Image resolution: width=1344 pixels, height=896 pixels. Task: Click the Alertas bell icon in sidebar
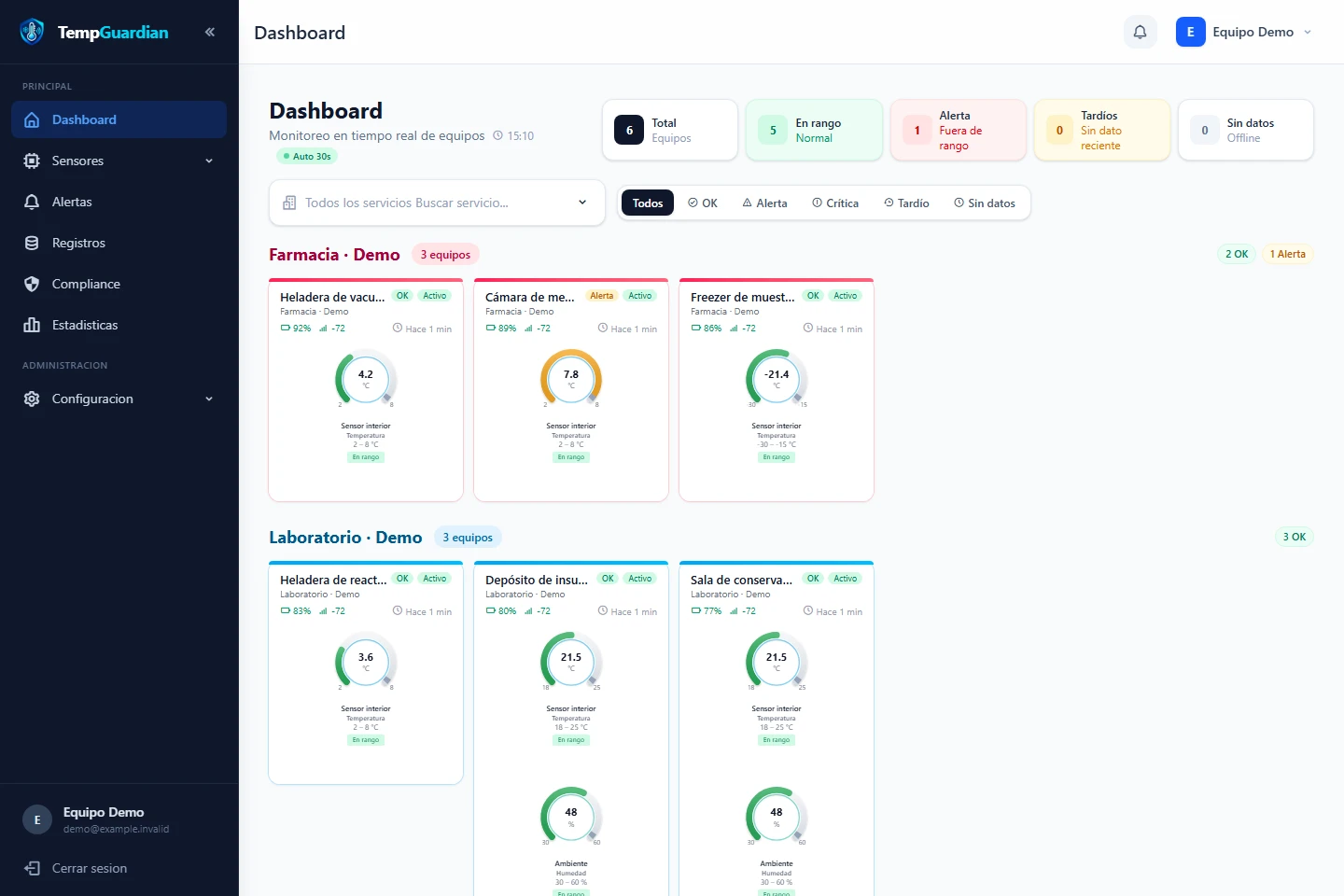pyautogui.click(x=32, y=202)
